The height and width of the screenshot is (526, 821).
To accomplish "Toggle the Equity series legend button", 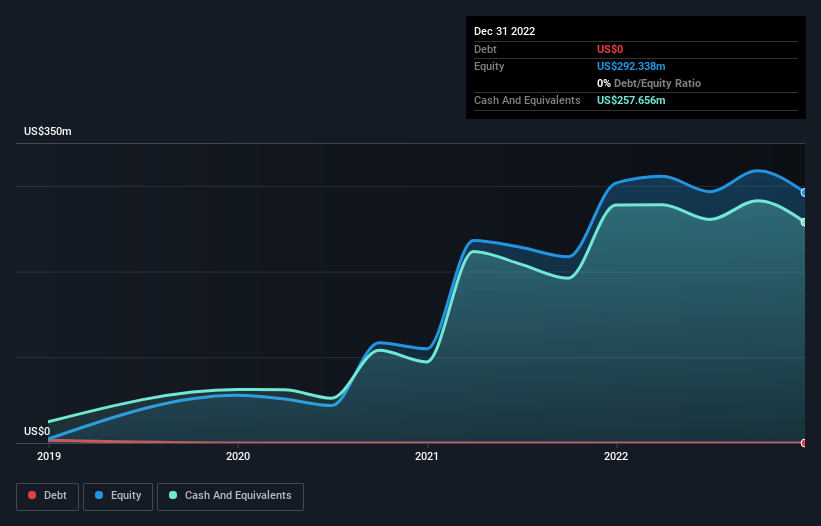I will [118, 496].
